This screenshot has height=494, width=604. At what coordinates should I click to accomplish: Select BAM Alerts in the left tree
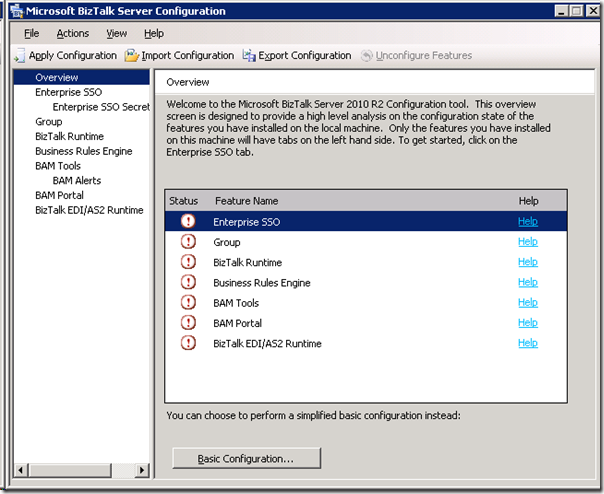[x=76, y=181]
